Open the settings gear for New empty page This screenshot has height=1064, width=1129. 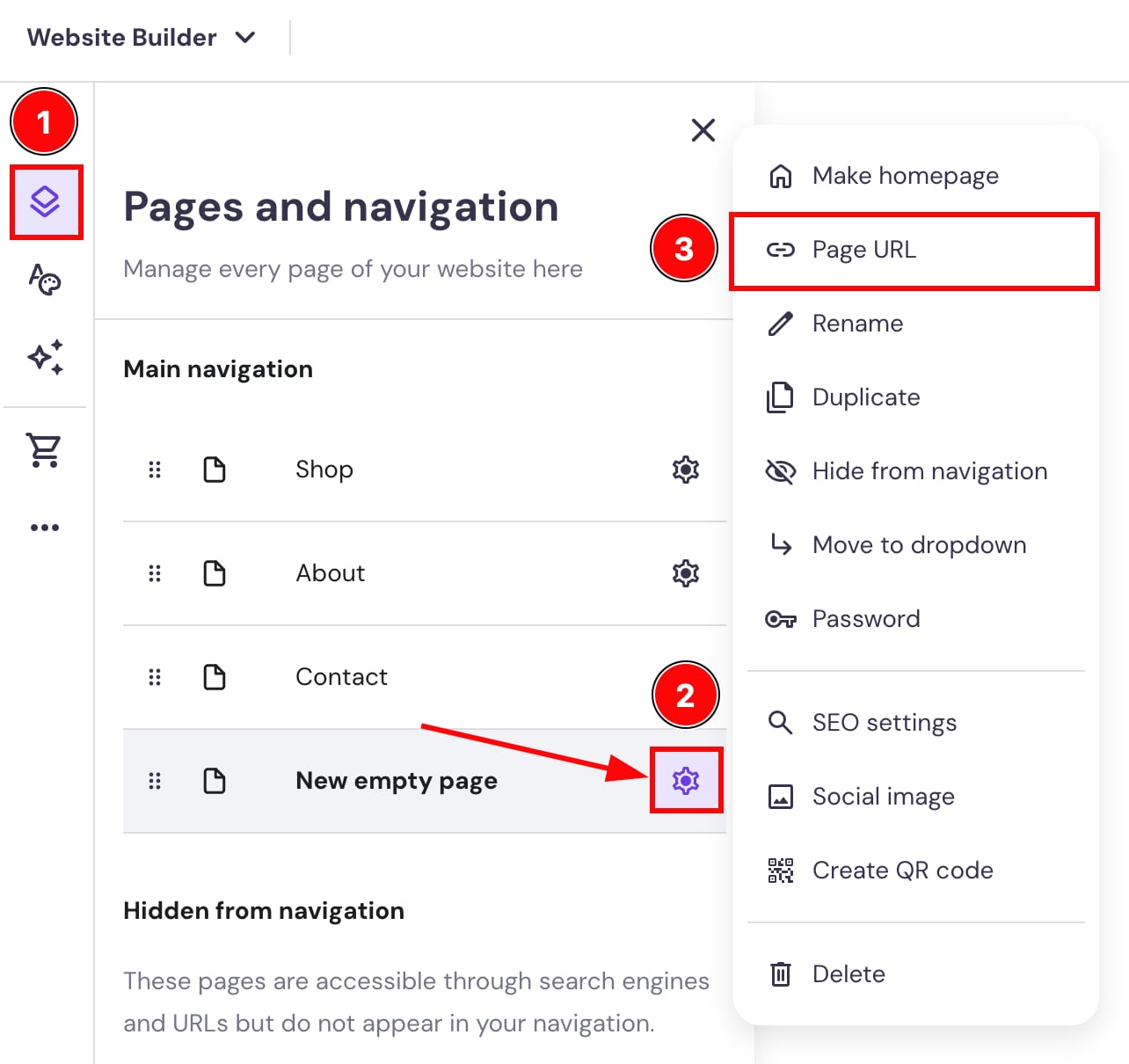pos(686,780)
